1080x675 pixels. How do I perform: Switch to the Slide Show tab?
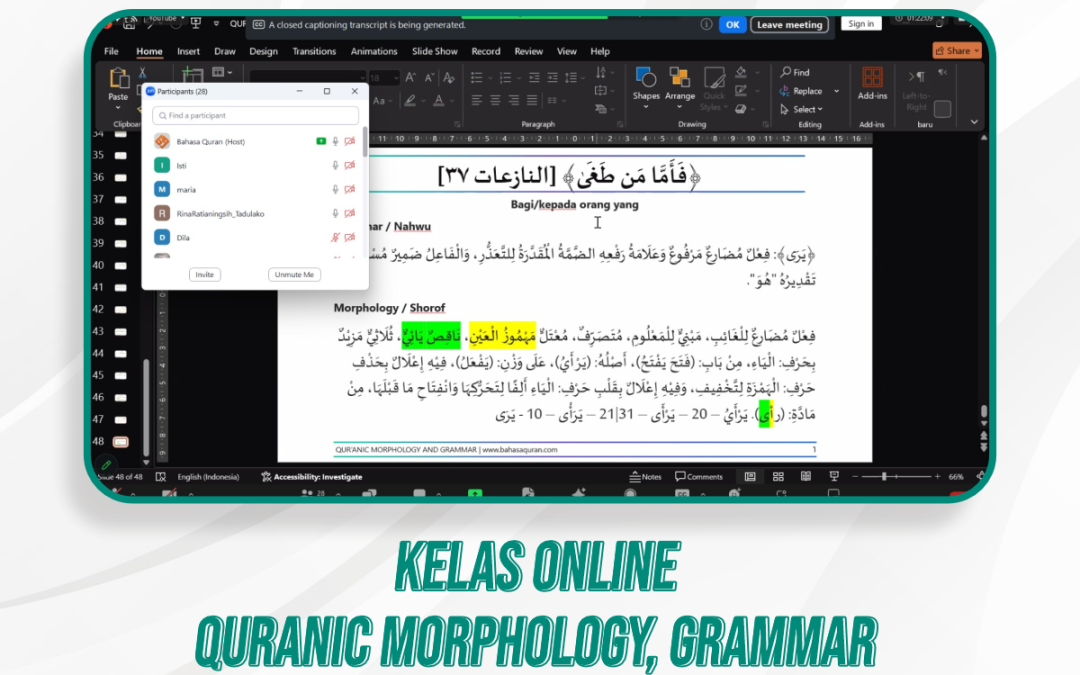click(x=435, y=51)
